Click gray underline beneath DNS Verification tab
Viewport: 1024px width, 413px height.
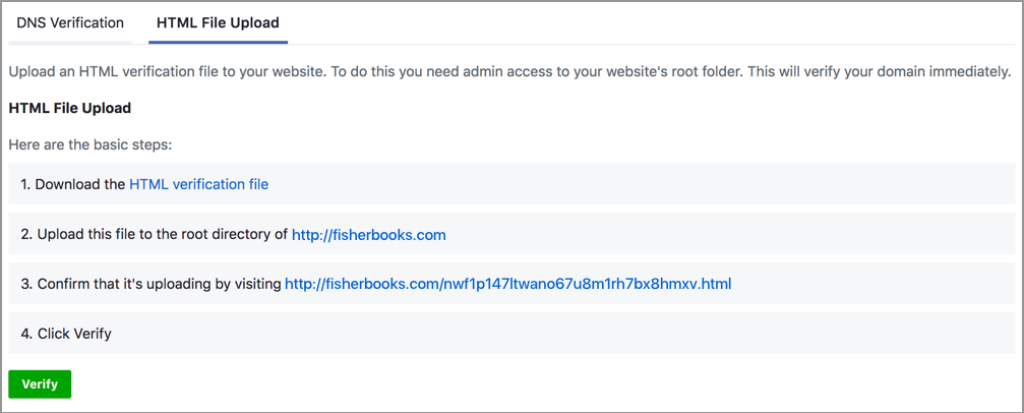[x=71, y=42]
